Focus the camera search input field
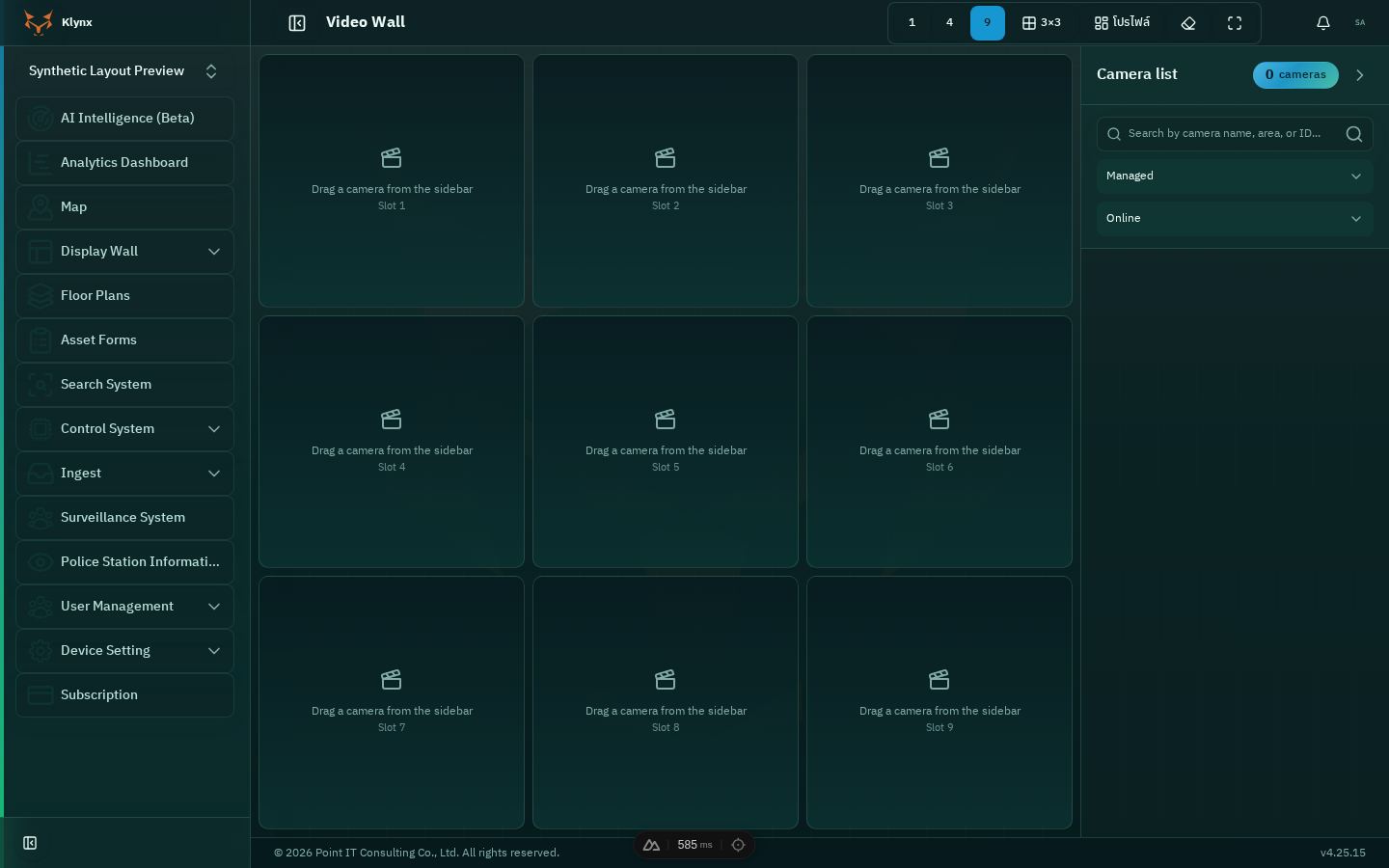Viewport: 1389px width, 868px height. point(1225,134)
